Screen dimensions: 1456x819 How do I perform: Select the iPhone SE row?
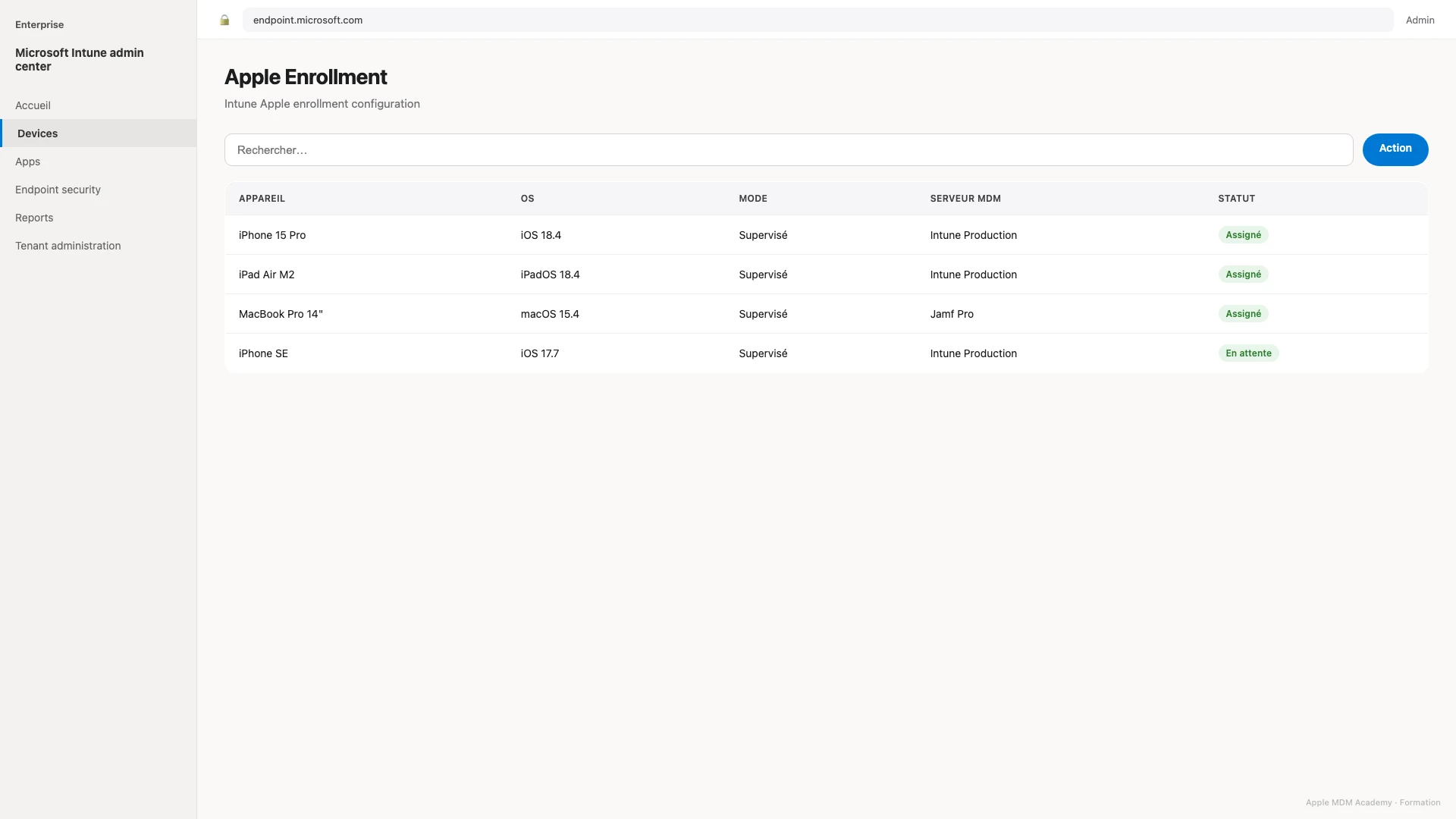(826, 353)
